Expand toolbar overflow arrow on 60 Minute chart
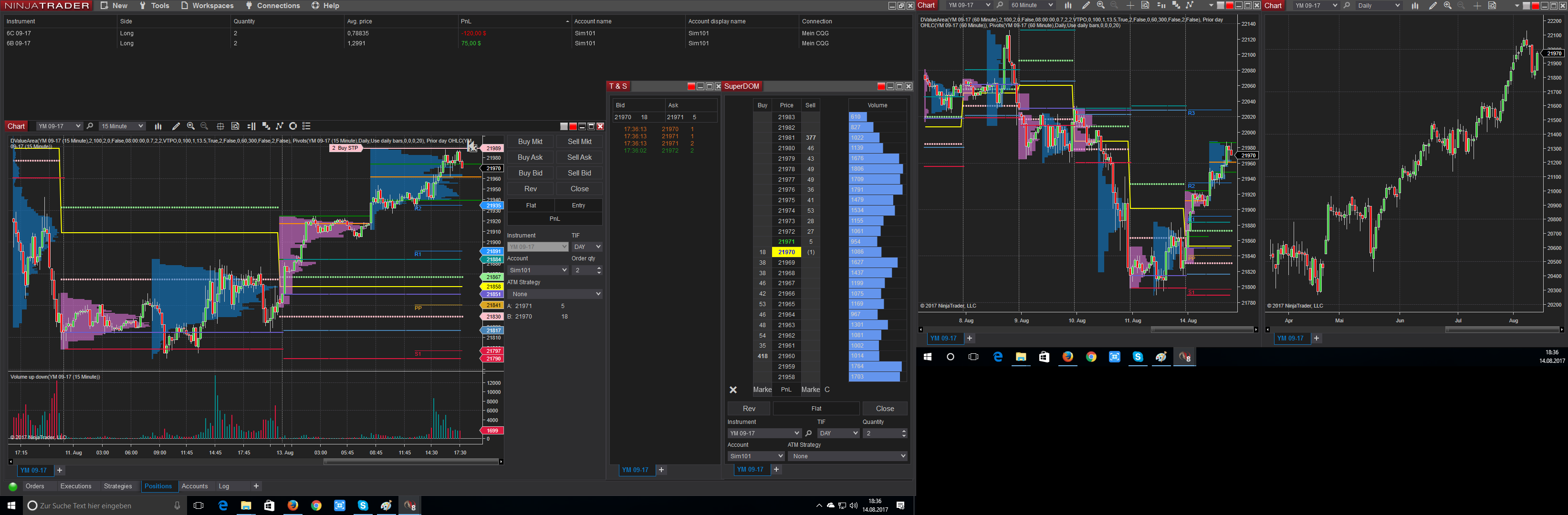The image size is (1568, 515). [1211, 5]
